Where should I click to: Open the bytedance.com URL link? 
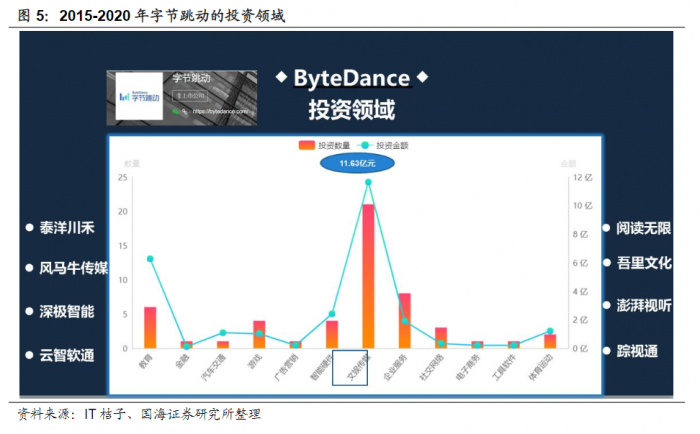[220, 111]
